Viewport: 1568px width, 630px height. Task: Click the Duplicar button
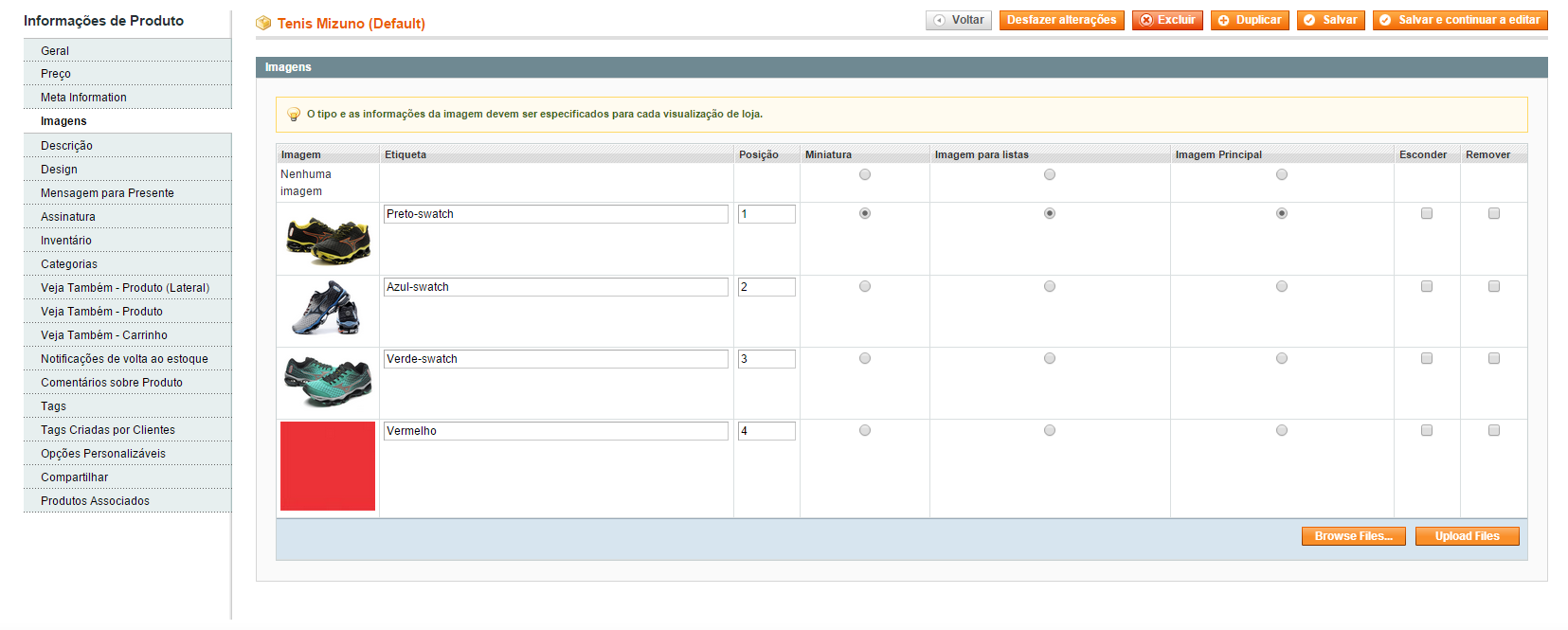click(x=1250, y=20)
